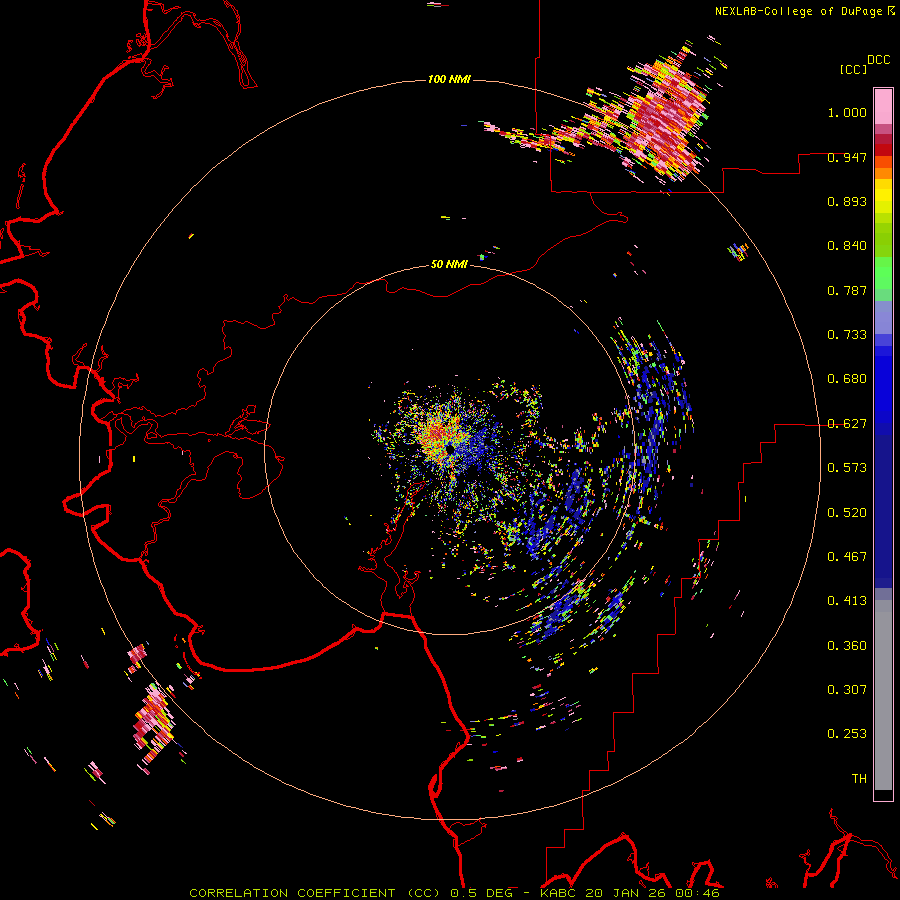Click the 0.360 scale value
The image size is (900, 900).
pyautogui.click(x=847, y=646)
